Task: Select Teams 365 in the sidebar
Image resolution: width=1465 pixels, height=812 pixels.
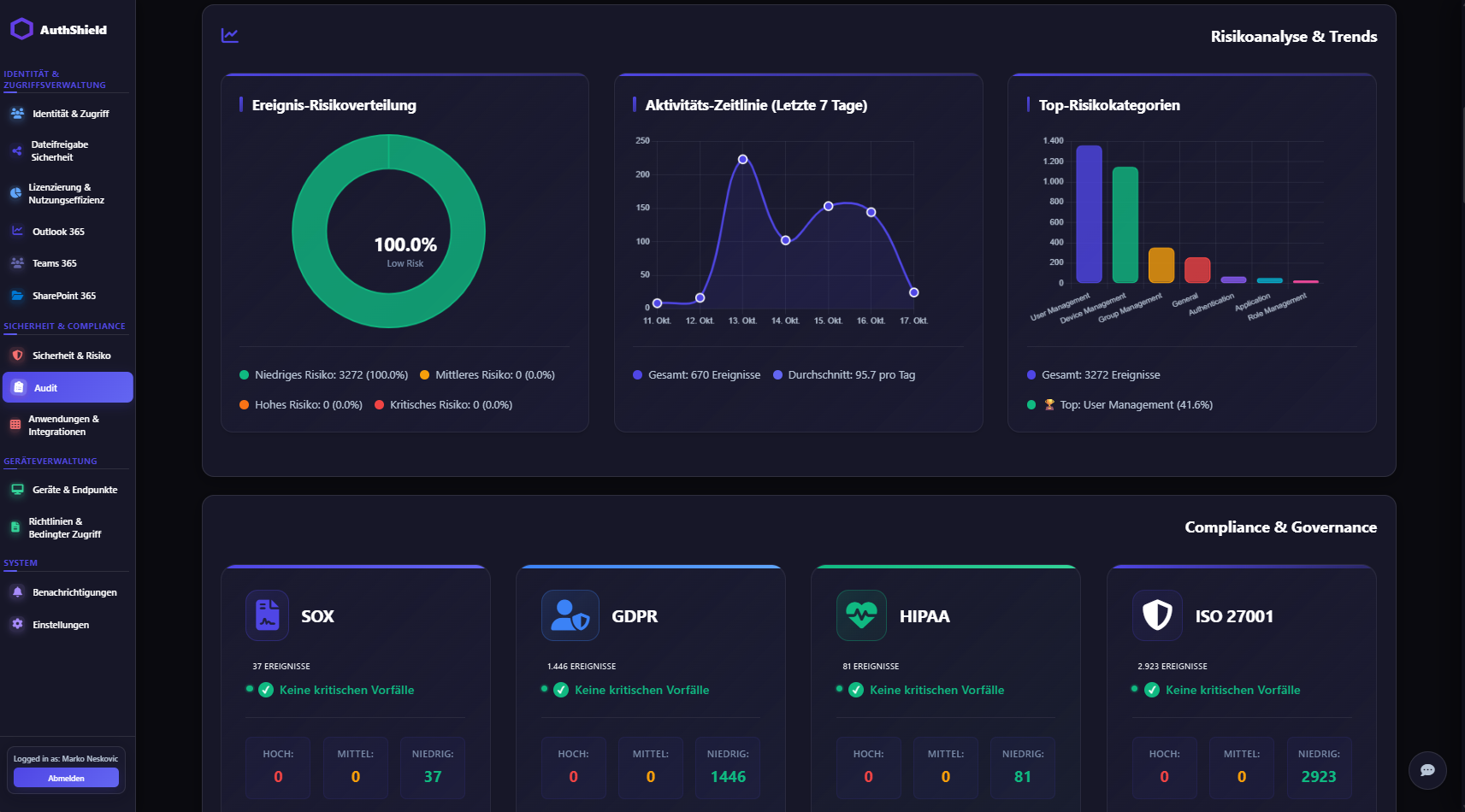Action: pos(55,263)
